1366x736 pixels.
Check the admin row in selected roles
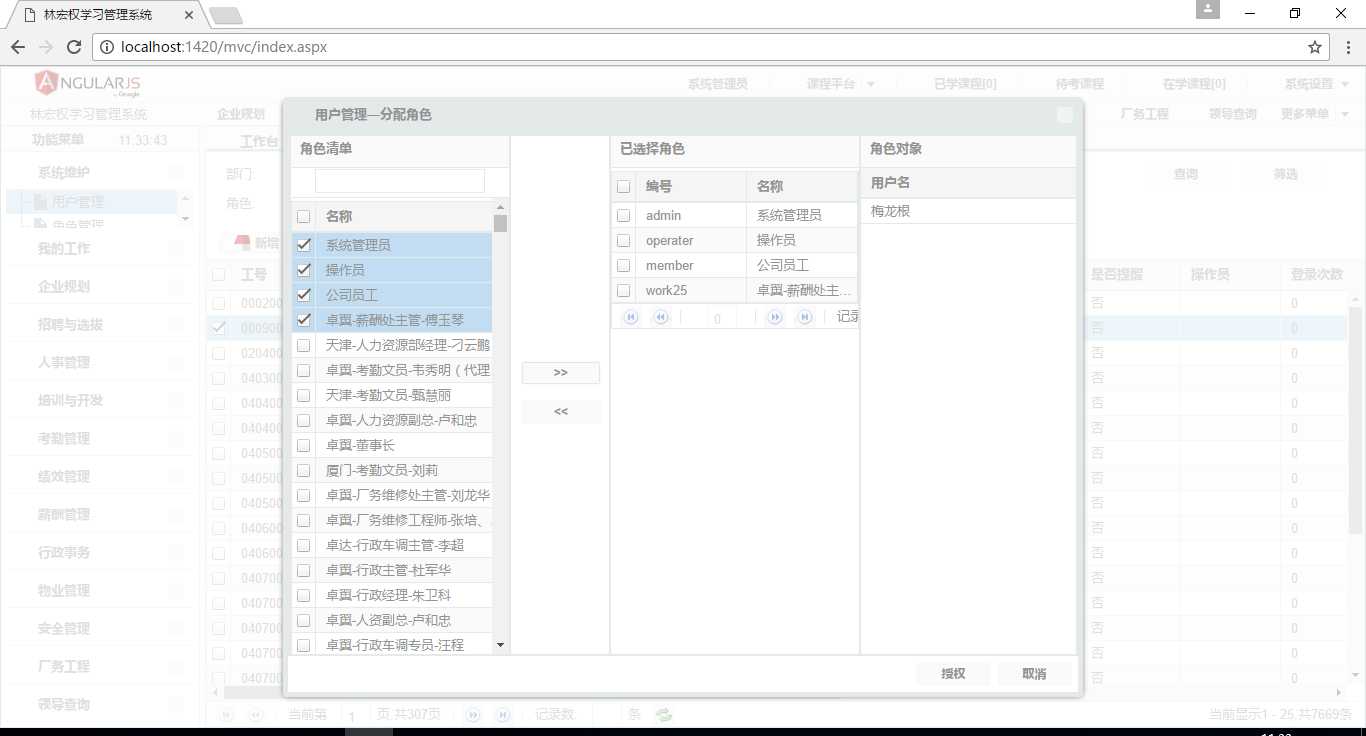click(624, 215)
